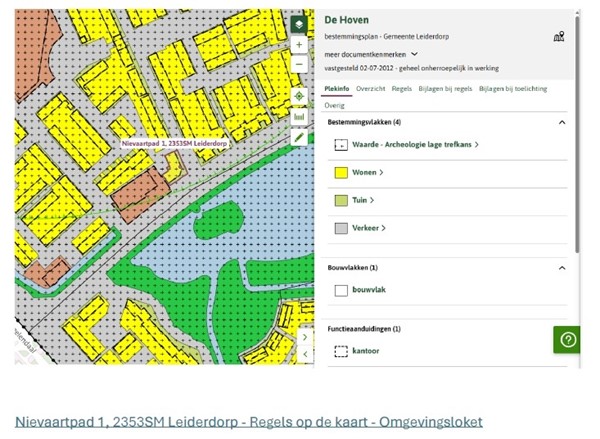The image size is (600, 439).
Task: Open Bijlagen bij toelichting tab
Action: tap(513, 89)
